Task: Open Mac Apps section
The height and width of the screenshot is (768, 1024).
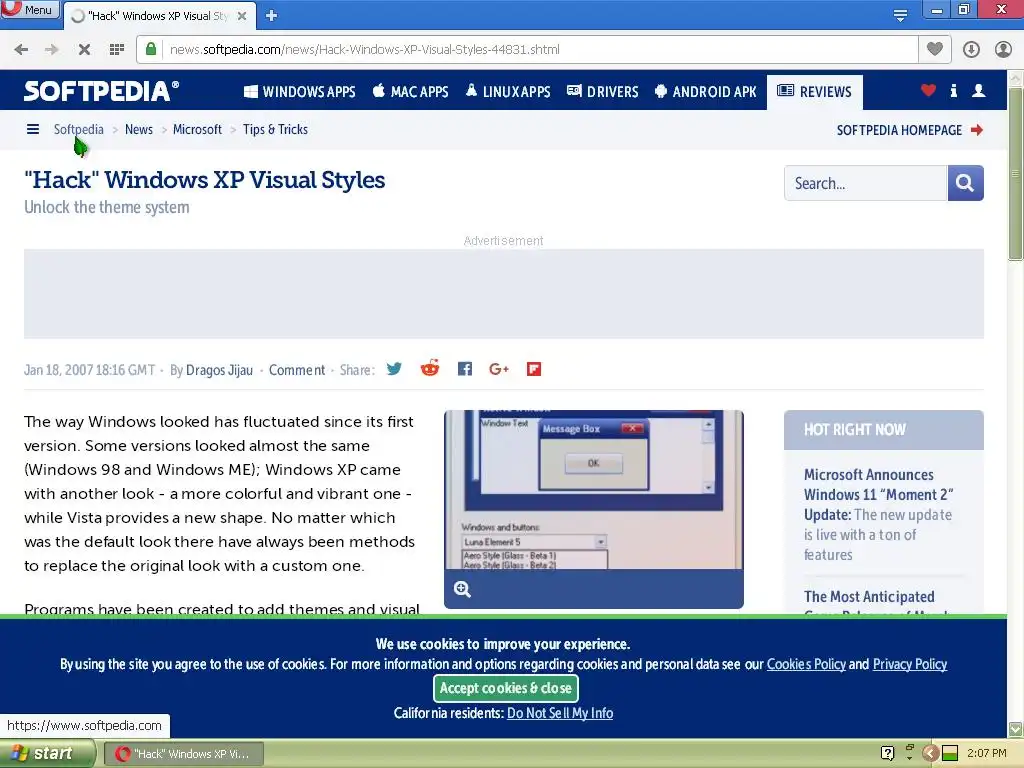Action: [x=410, y=91]
